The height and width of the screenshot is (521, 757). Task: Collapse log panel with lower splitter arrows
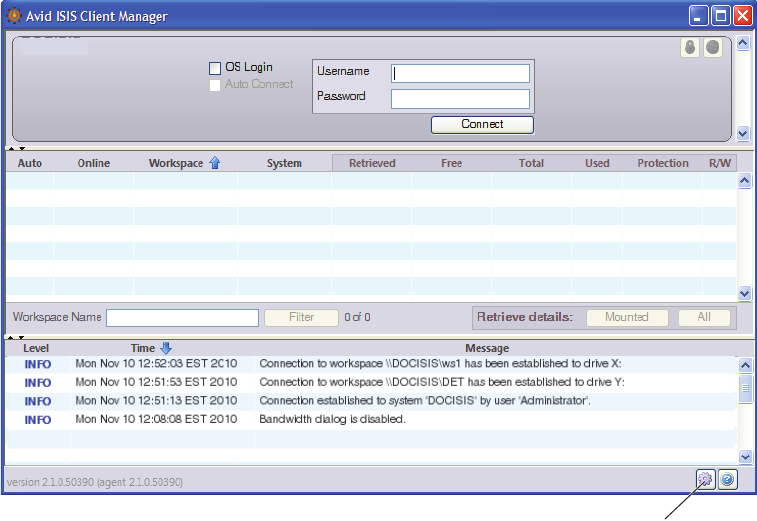16,337
